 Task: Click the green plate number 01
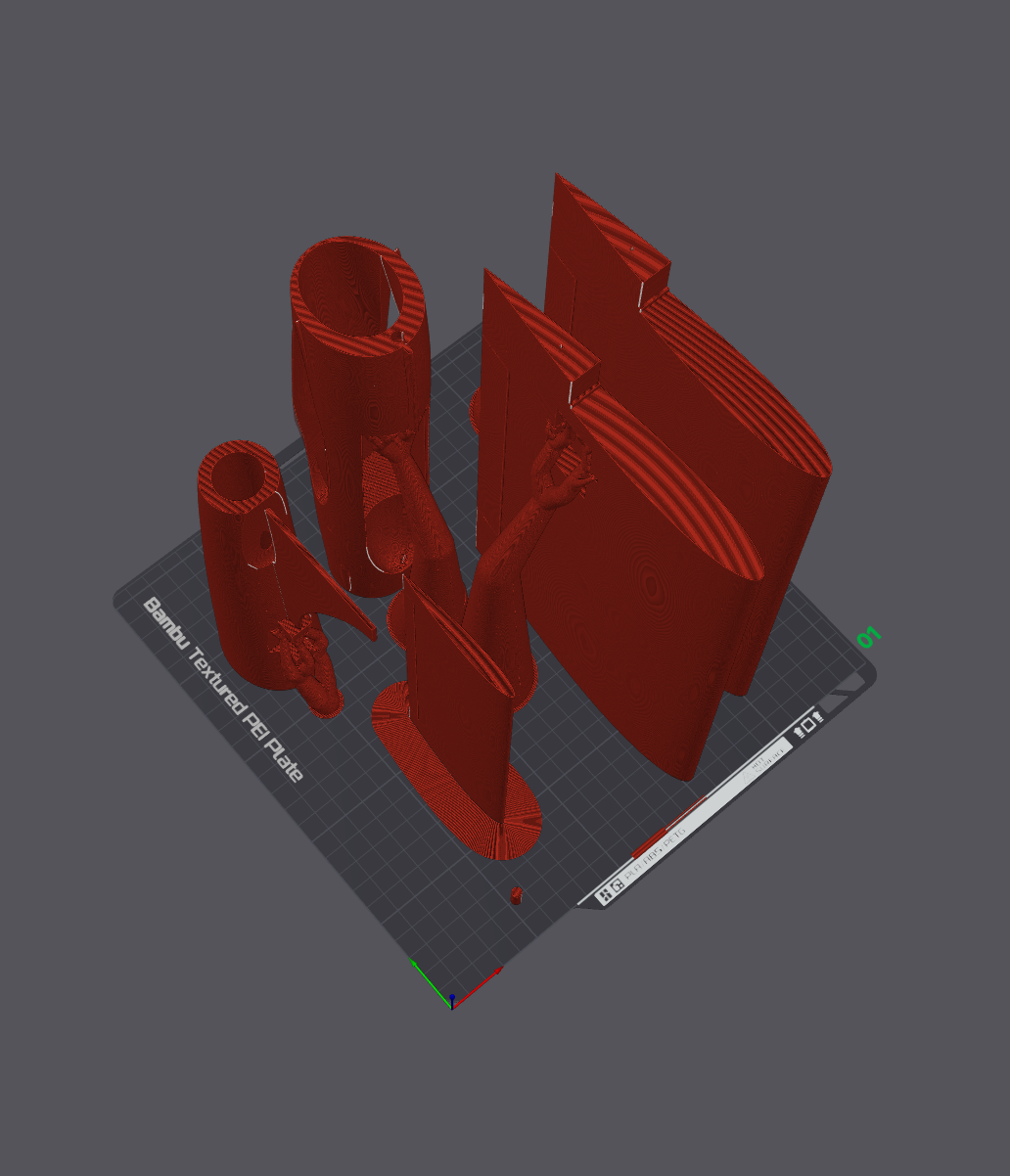[869, 638]
